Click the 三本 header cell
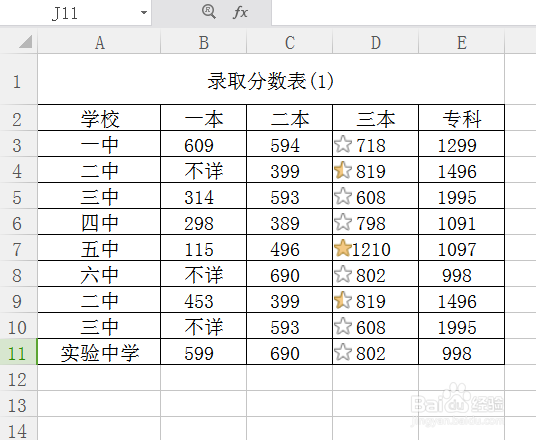This screenshot has height=440, width=536. click(376, 118)
